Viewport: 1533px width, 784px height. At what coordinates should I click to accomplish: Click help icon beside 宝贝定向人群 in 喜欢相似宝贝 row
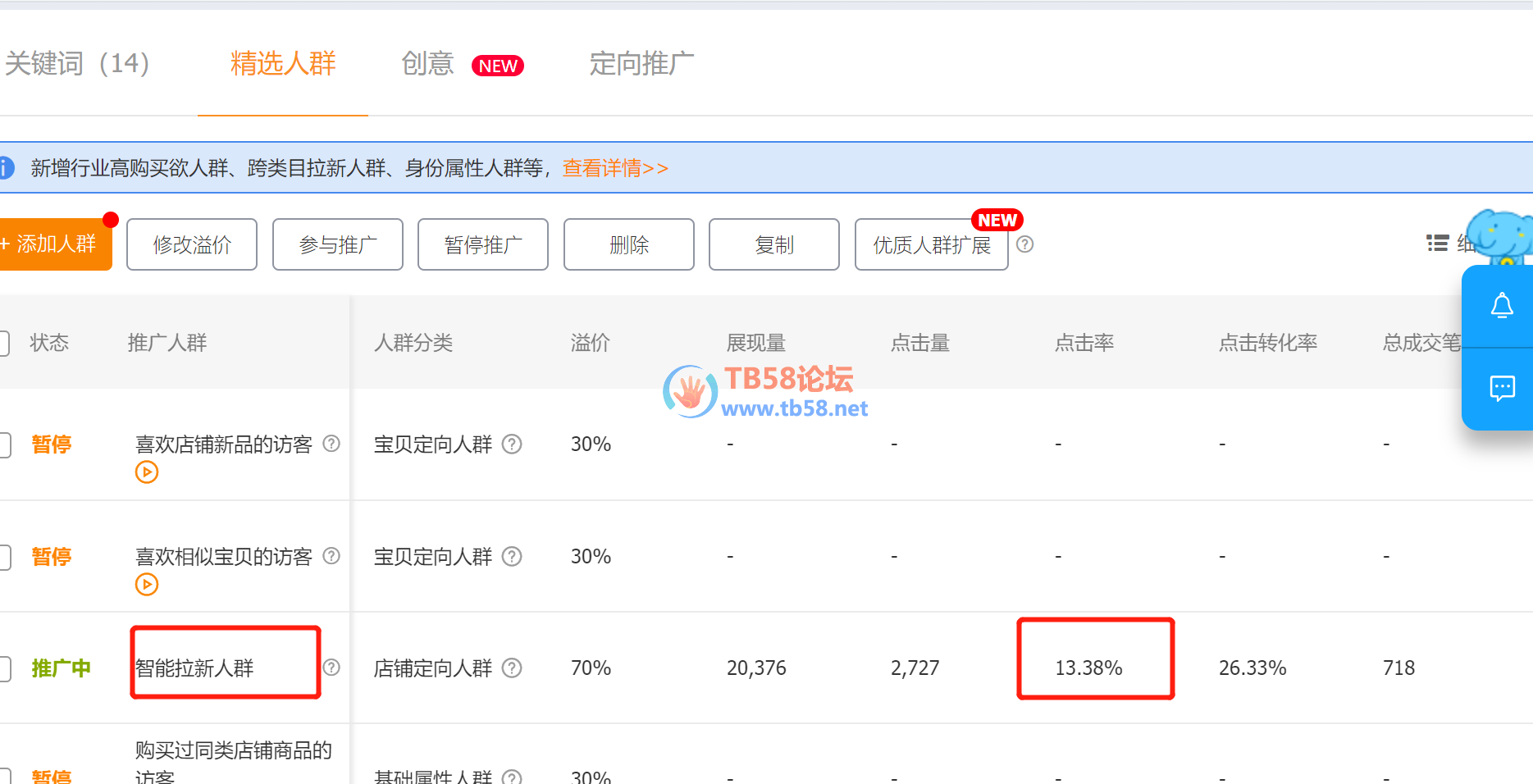tap(512, 556)
